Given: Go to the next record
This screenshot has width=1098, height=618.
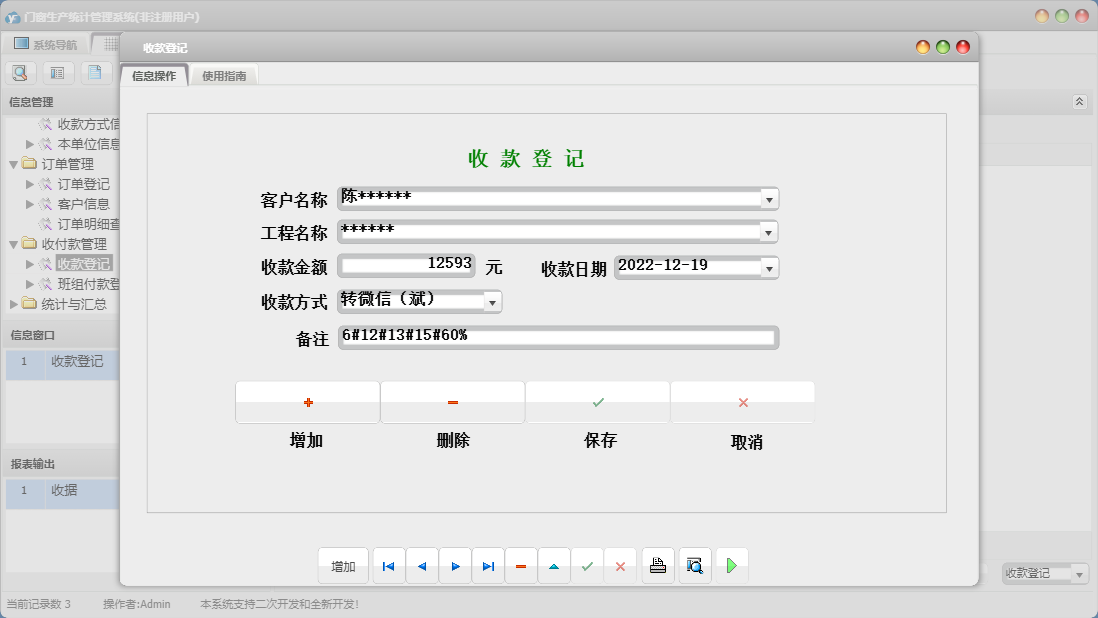Looking at the screenshot, I should (x=455, y=566).
